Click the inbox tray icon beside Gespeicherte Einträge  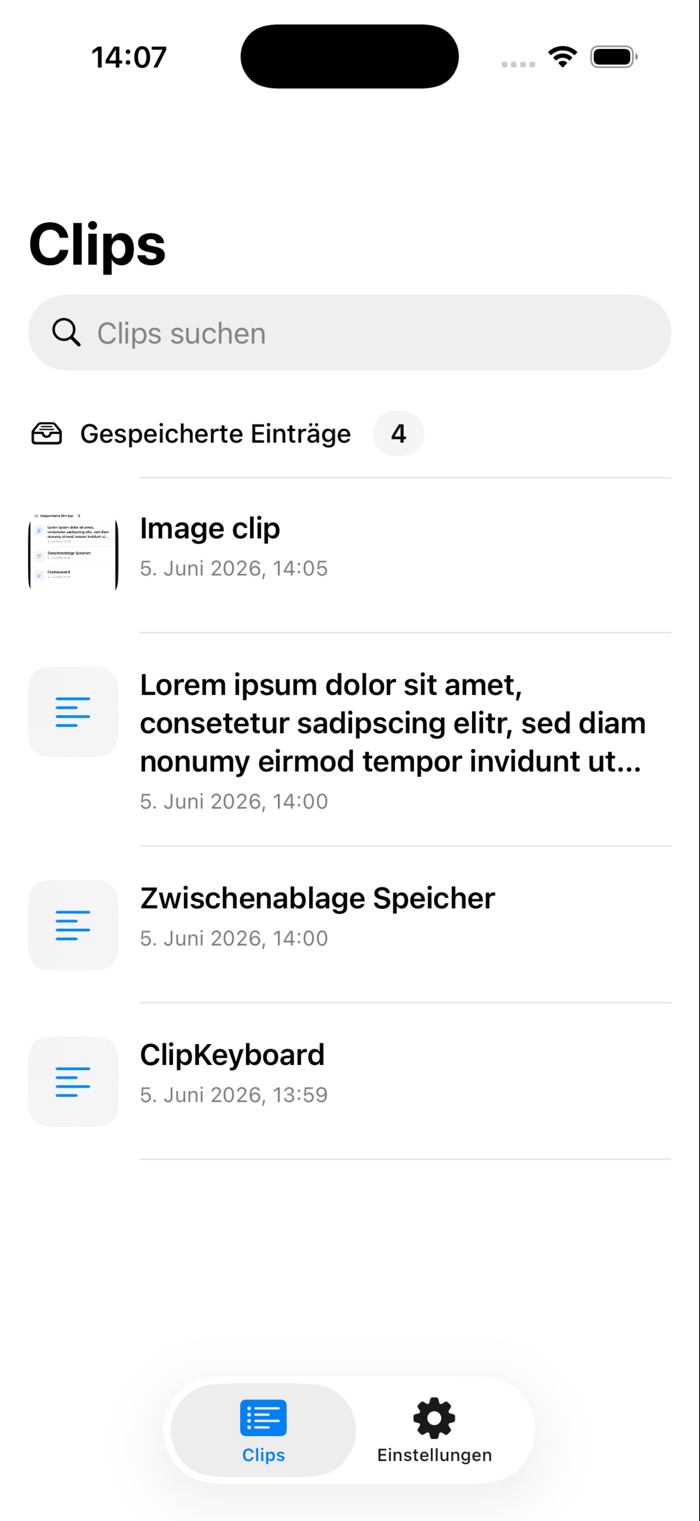tap(47, 434)
